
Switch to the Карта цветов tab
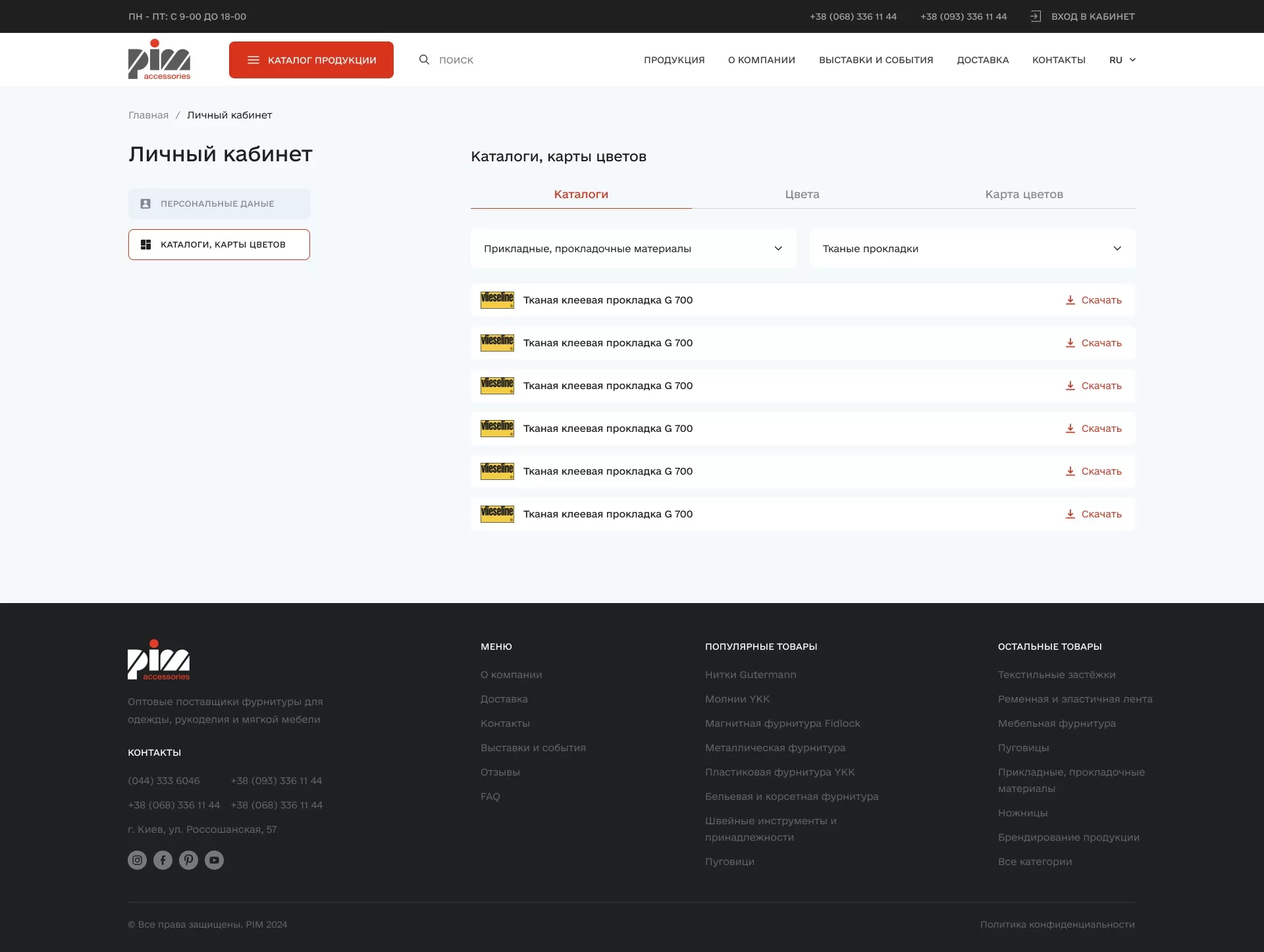(1024, 194)
